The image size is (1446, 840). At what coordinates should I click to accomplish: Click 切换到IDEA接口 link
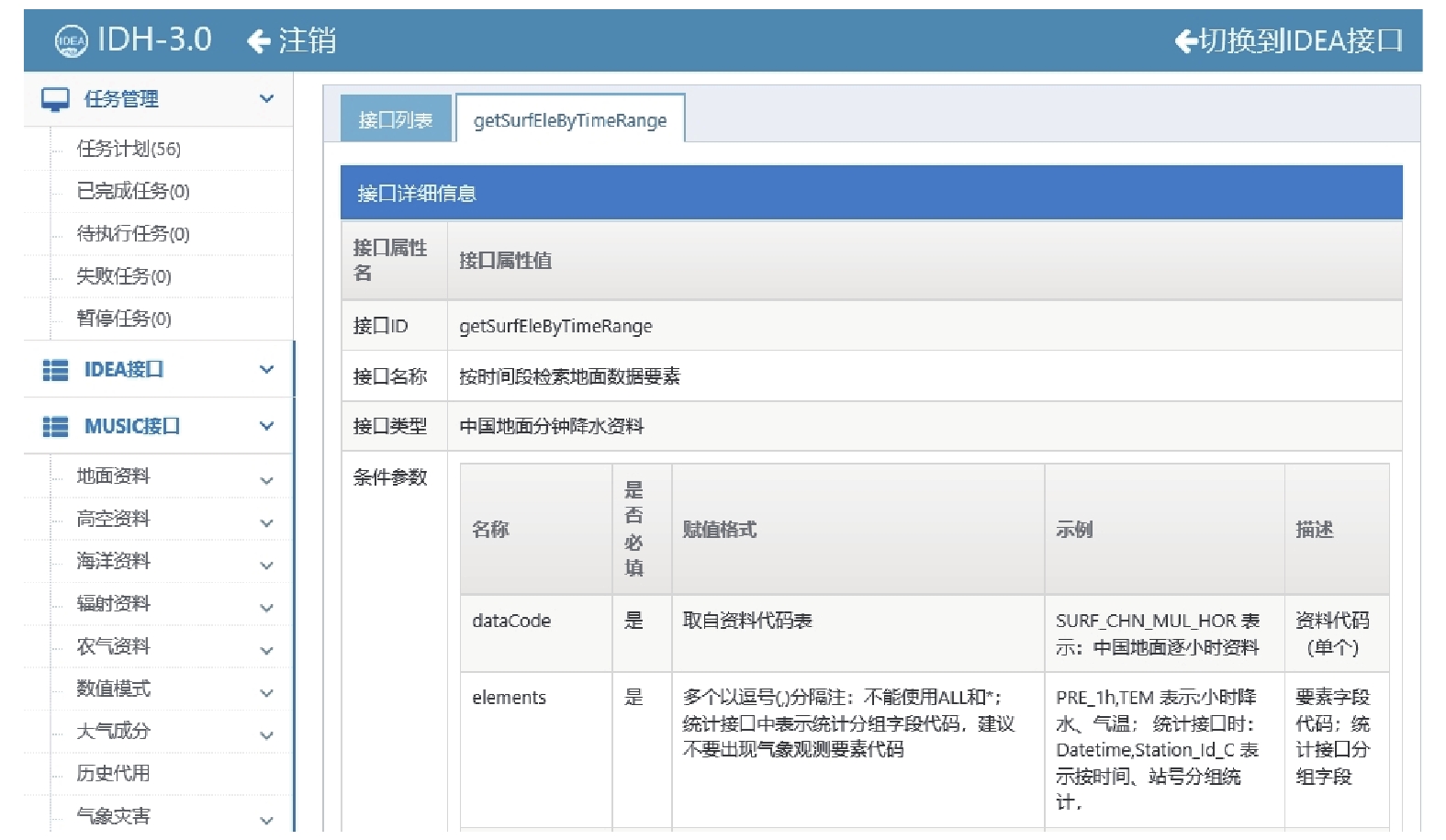pyautogui.click(x=1302, y=40)
